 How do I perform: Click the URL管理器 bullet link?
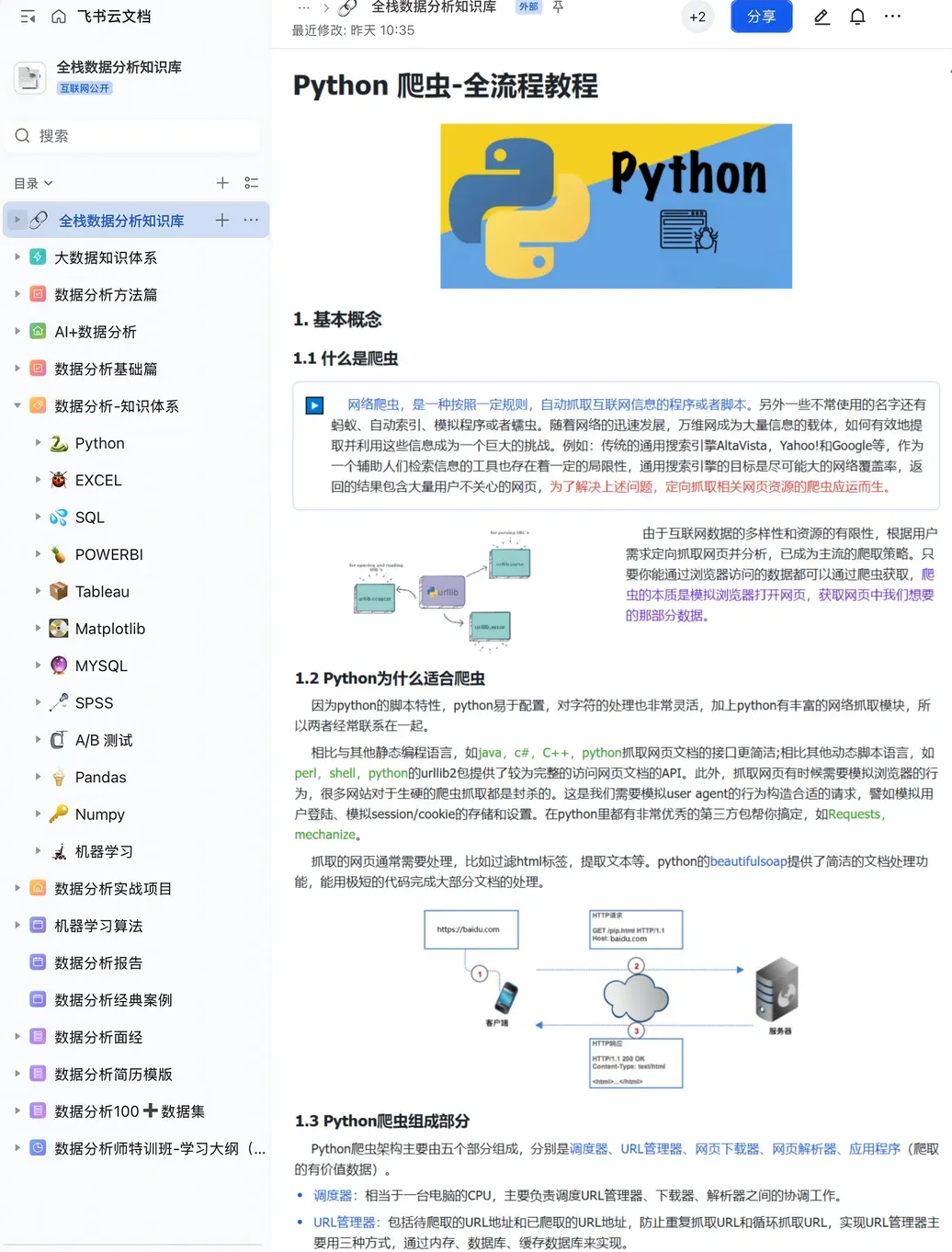click(x=345, y=1223)
